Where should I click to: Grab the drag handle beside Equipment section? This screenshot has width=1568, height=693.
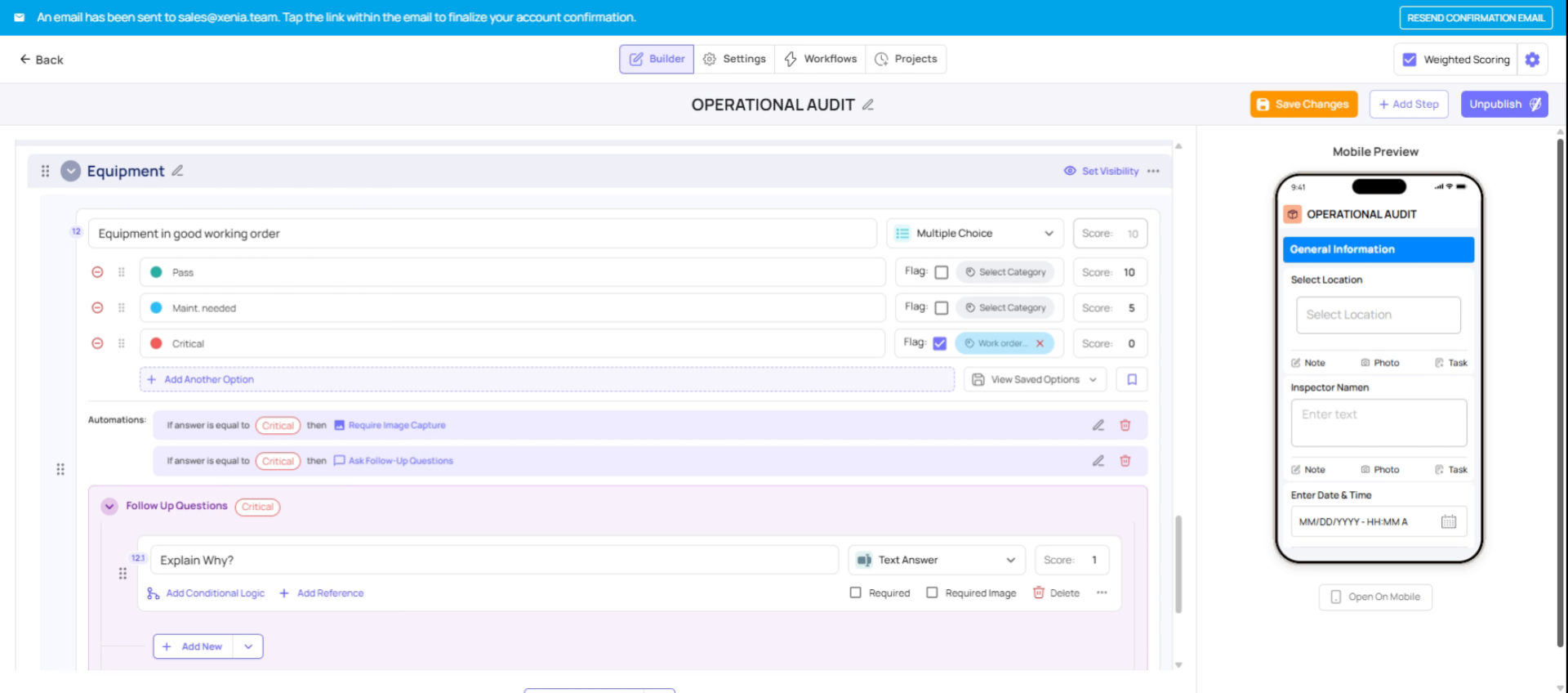pos(45,171)
